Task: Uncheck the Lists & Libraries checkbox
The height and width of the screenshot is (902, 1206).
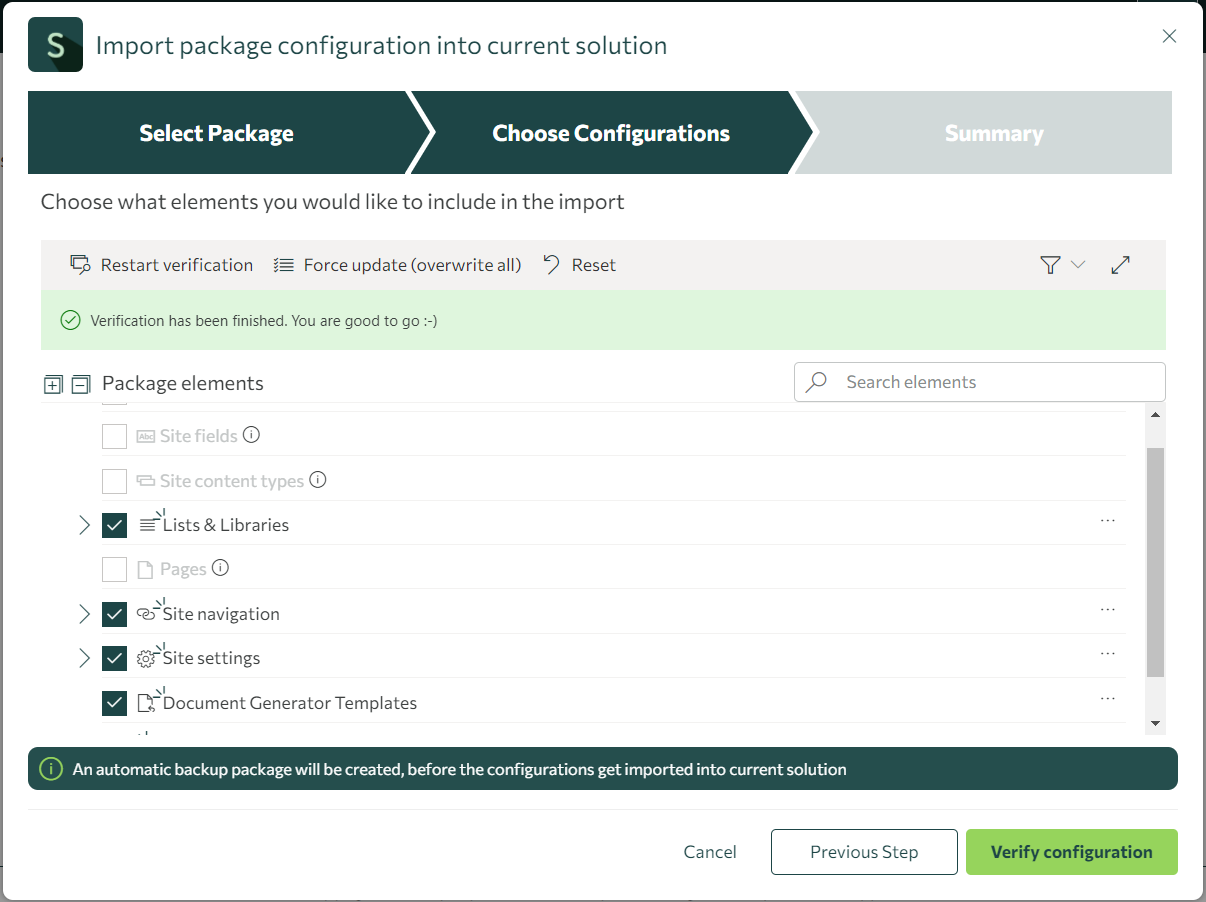Action: coord(114,524)
